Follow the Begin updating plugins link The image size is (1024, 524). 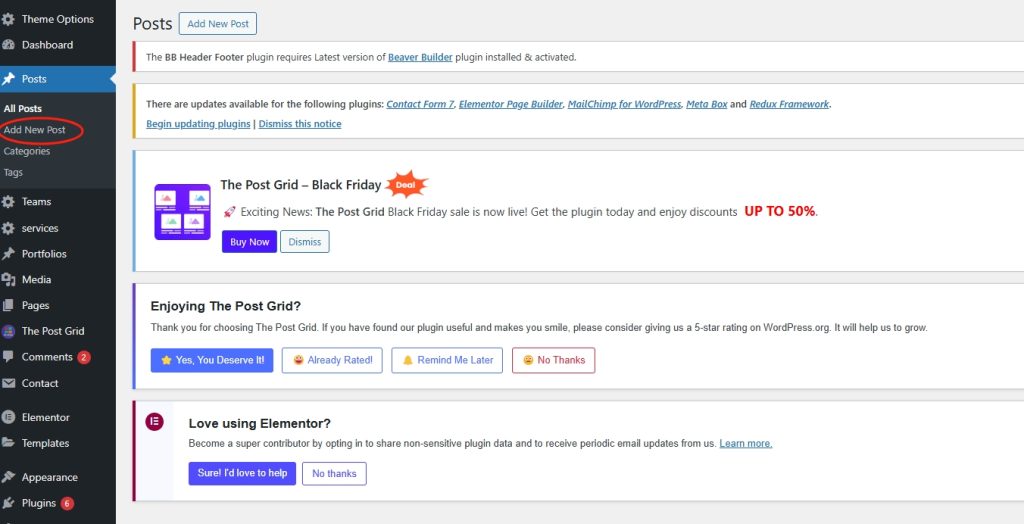(198, 124)
